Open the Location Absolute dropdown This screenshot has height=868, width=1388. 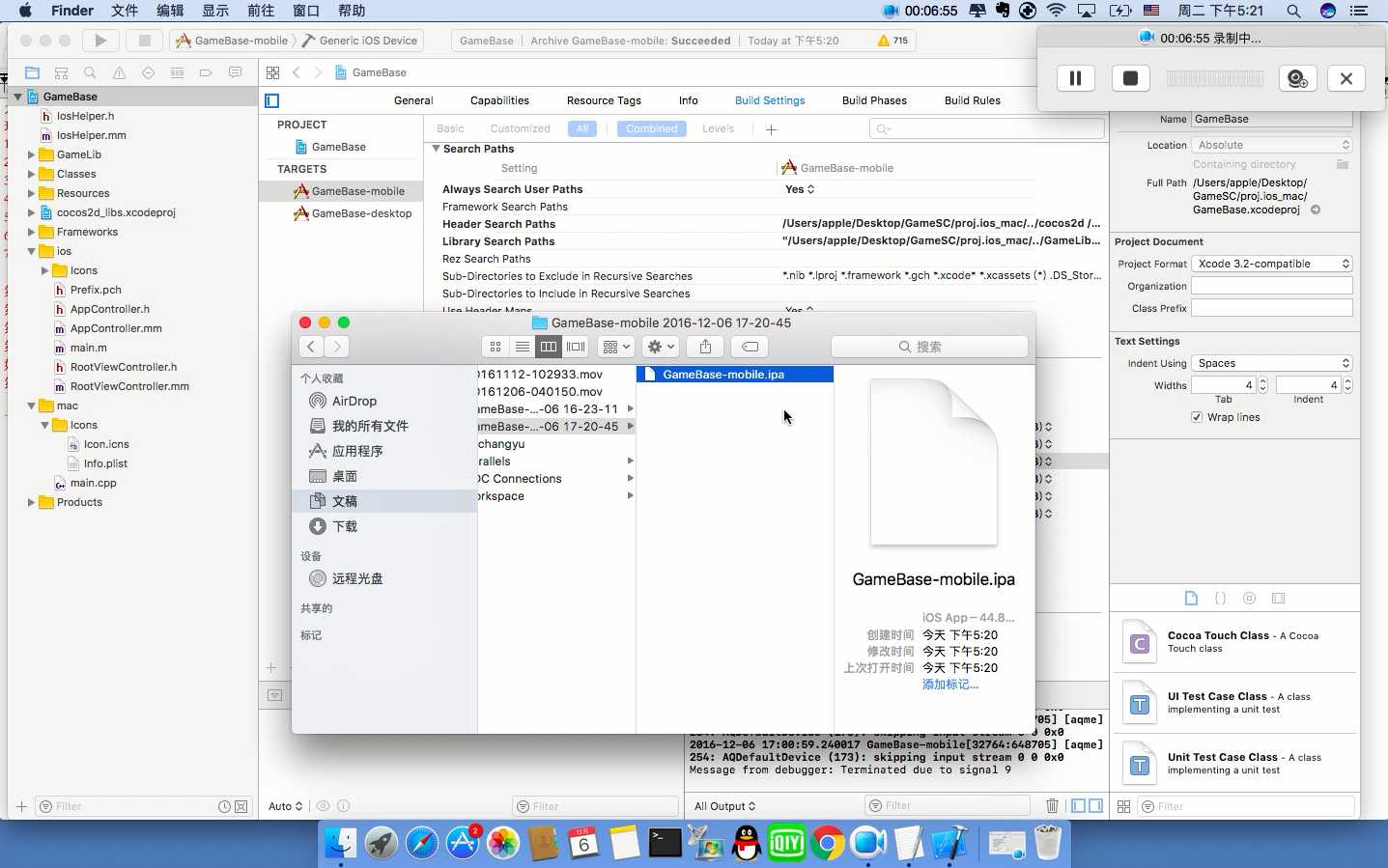tap(1271, 145)
